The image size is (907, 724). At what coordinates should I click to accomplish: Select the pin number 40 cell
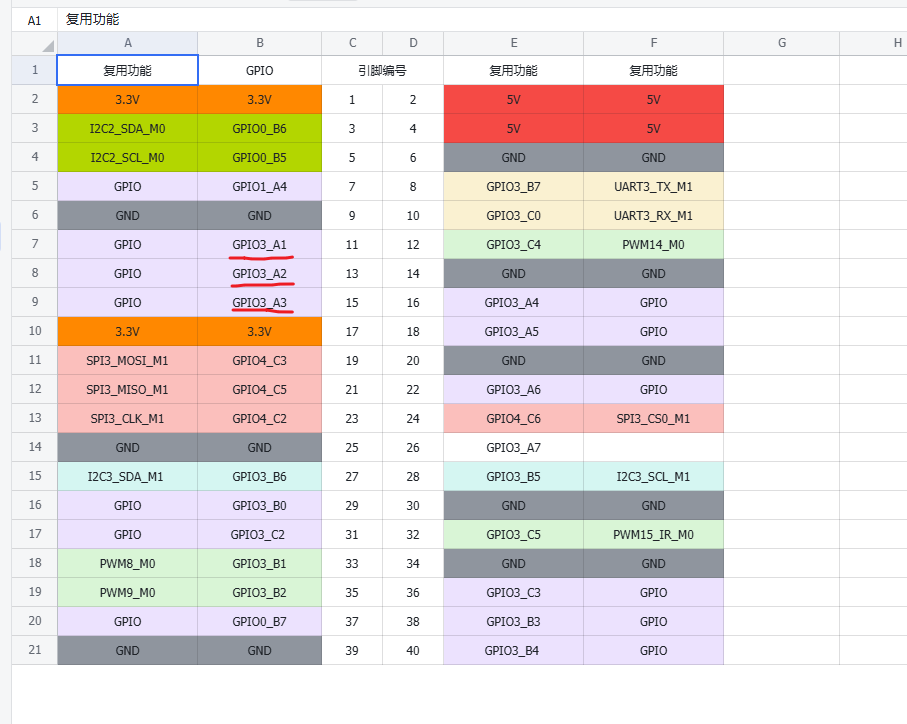413,650
